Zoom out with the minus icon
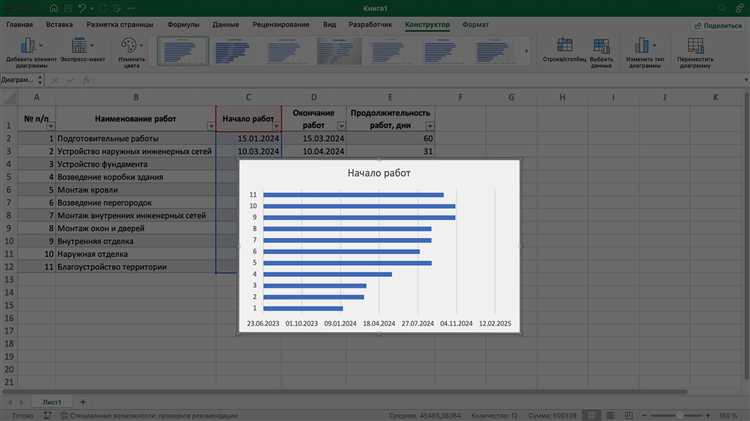This screenshot has height=421, width=750. (x=644, y=415)
